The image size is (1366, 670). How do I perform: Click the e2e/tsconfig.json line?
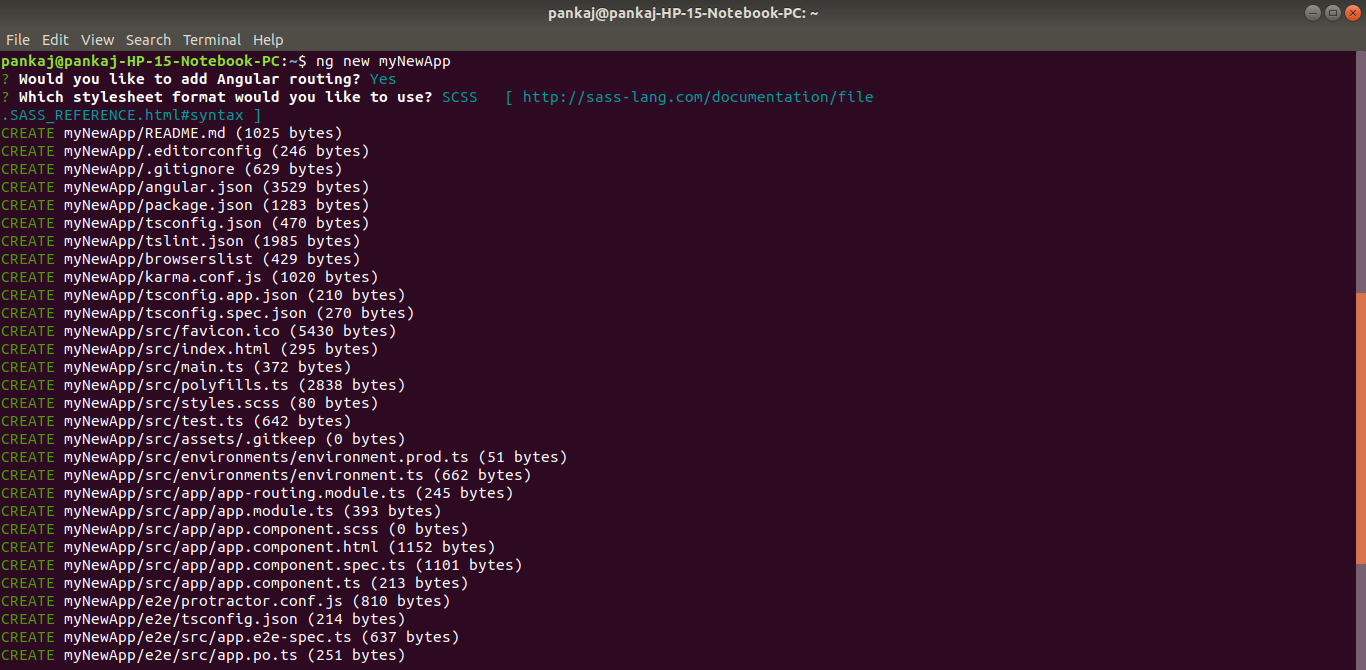pos(203,619)
